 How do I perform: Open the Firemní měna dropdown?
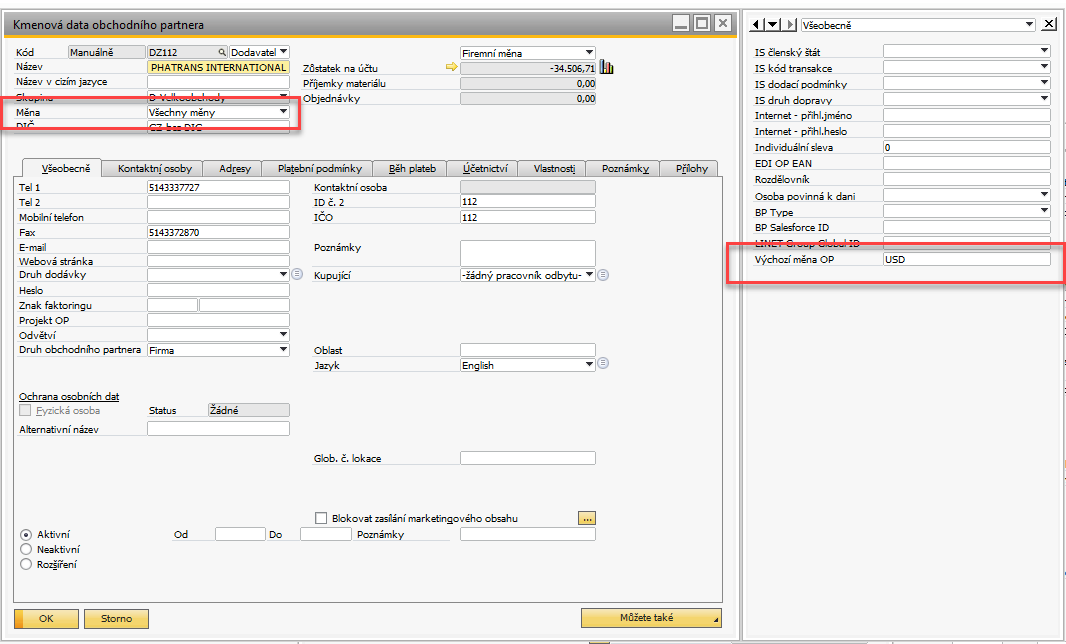tap(589, 52)
